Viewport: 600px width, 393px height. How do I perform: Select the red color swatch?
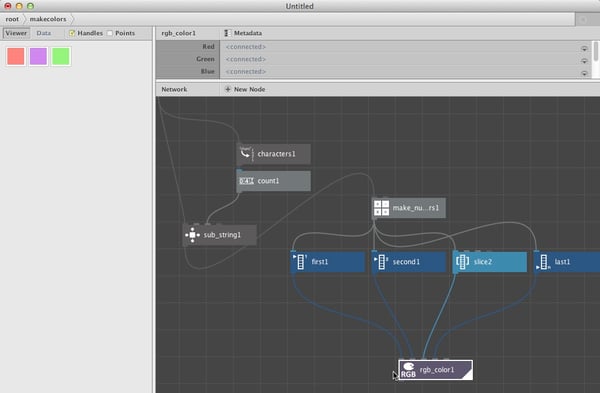click(x=16, y=56)
